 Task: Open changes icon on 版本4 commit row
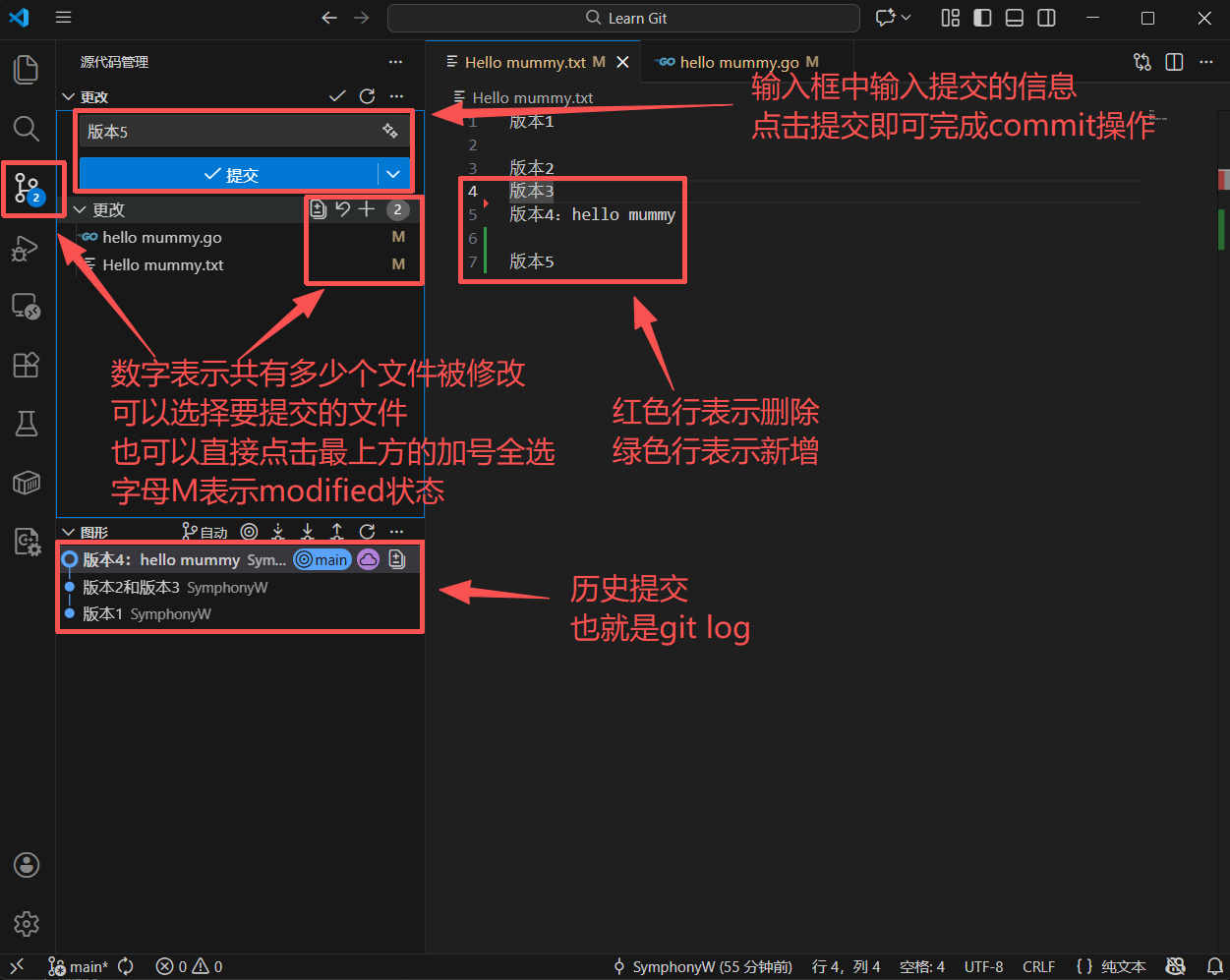coord(396,559)
